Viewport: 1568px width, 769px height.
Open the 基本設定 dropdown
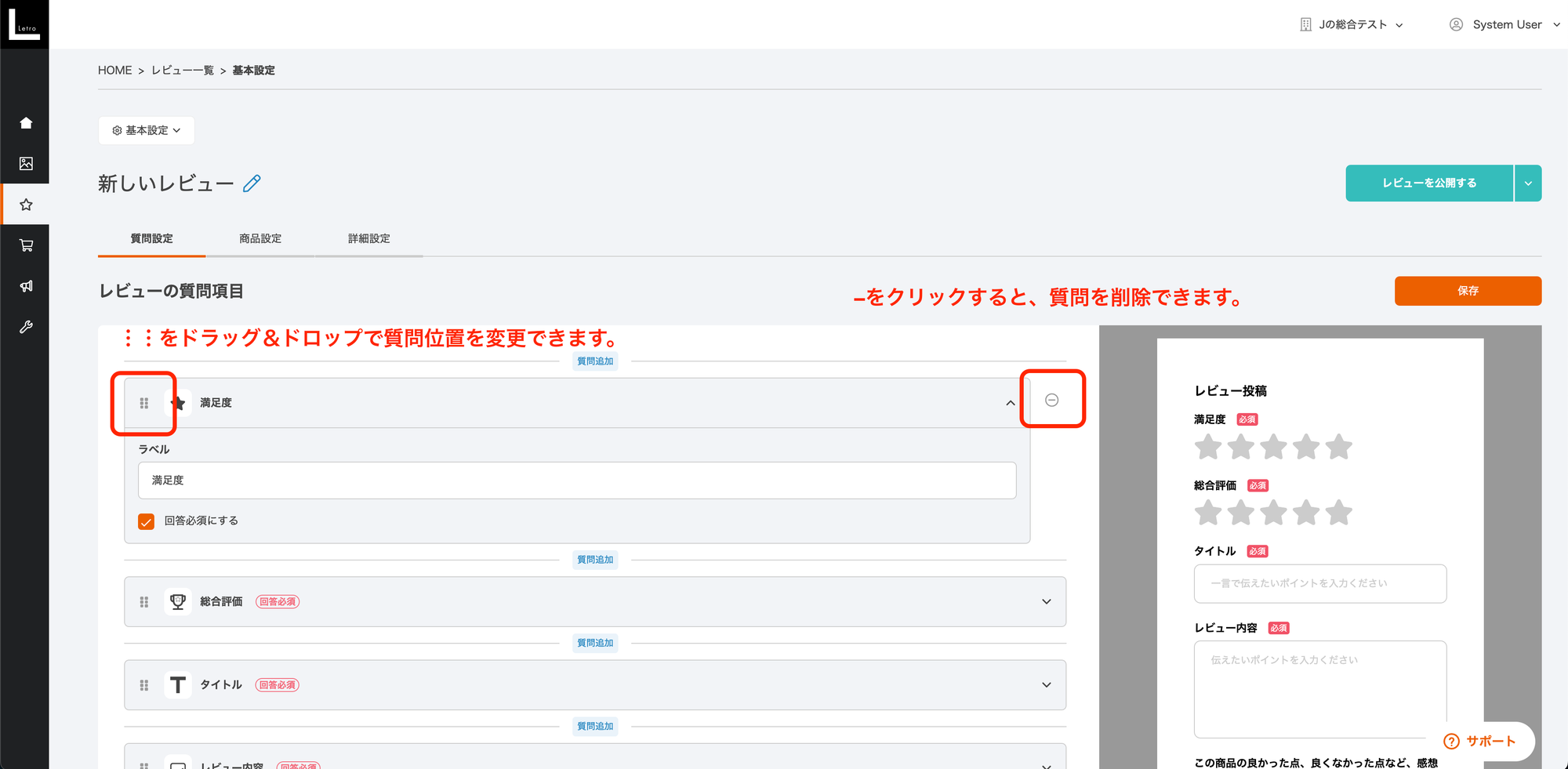pos(147,130)
